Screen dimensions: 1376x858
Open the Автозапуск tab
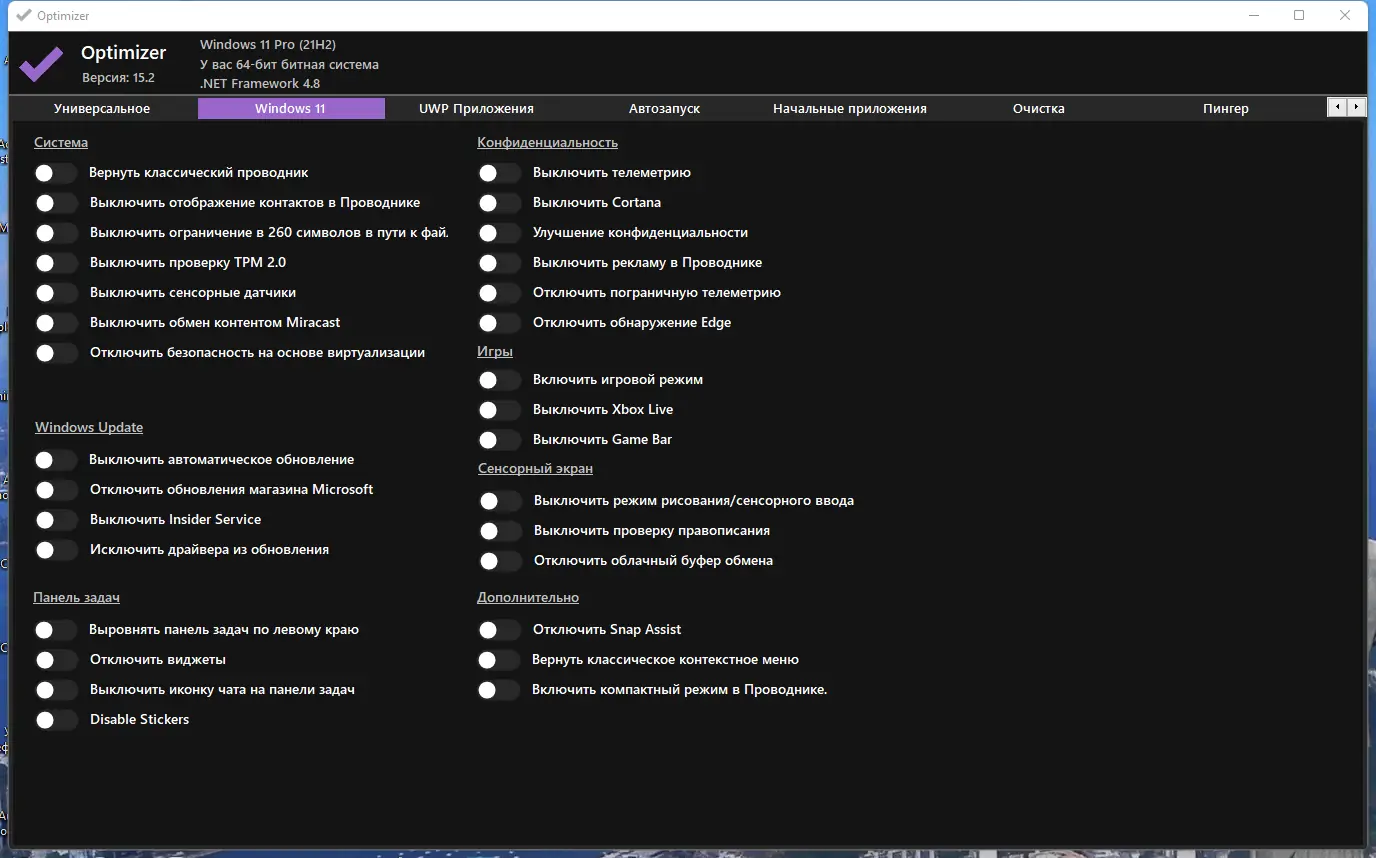(664, 108)
